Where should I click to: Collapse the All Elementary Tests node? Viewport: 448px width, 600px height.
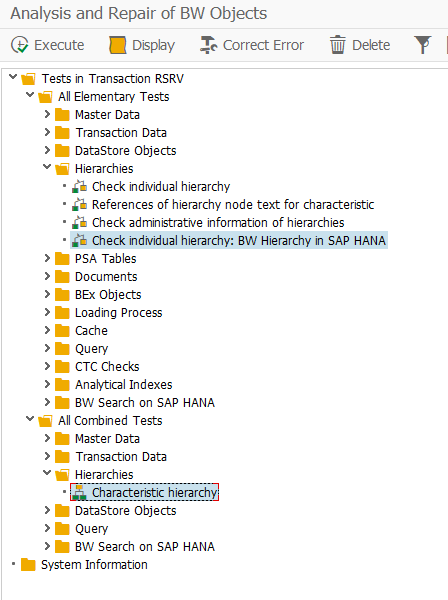(30, 95)
